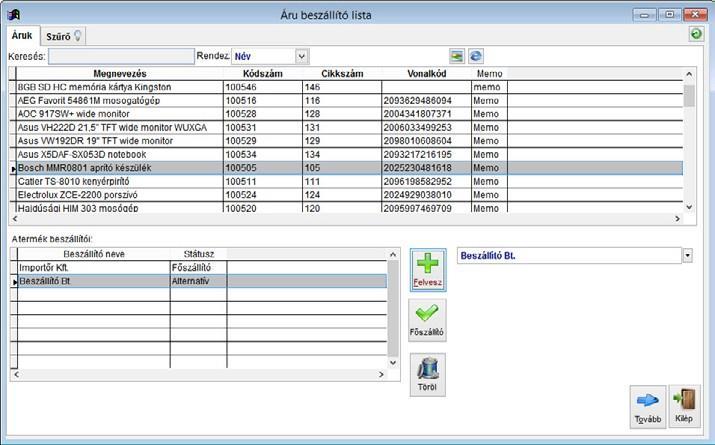Select Hajdúsági HIM 303 mosógép row
This screenshot has width=715, height=445.
coord(349,207)
